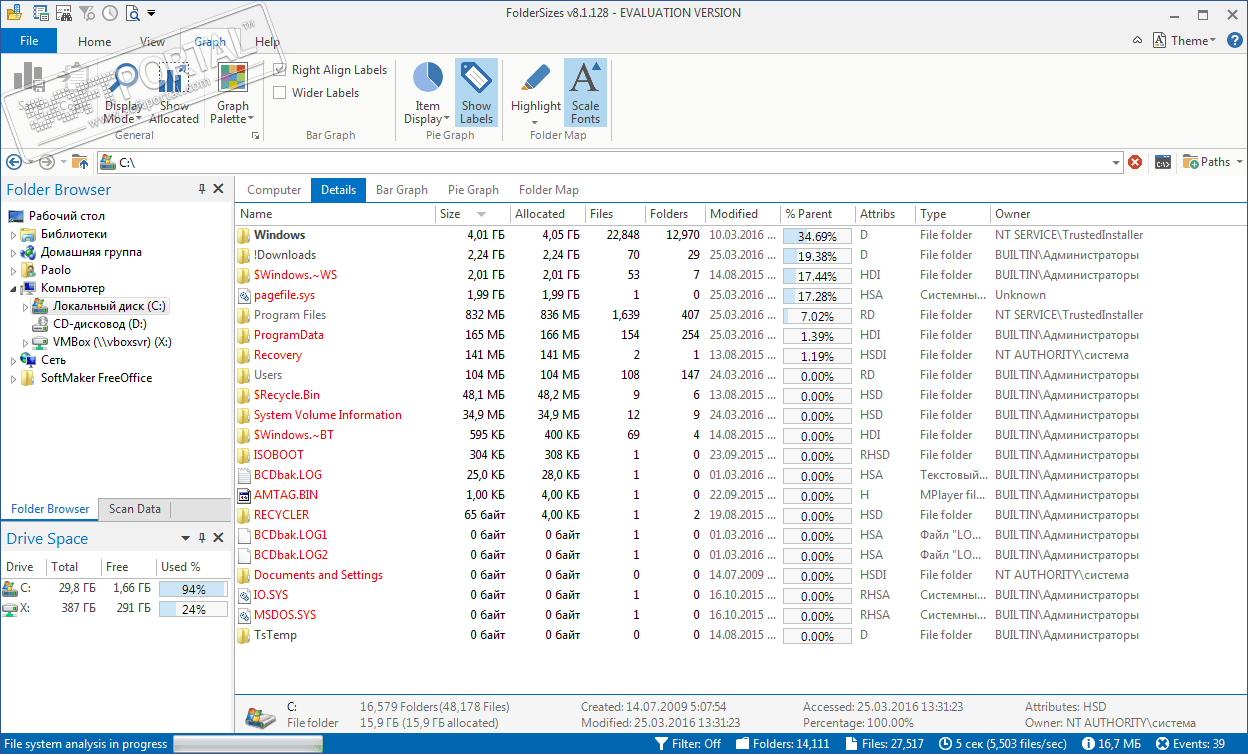The height and width of the screenshot is (754, 1248).
Task: Pin the Drive Space panel
Action: tap(202, 538)
